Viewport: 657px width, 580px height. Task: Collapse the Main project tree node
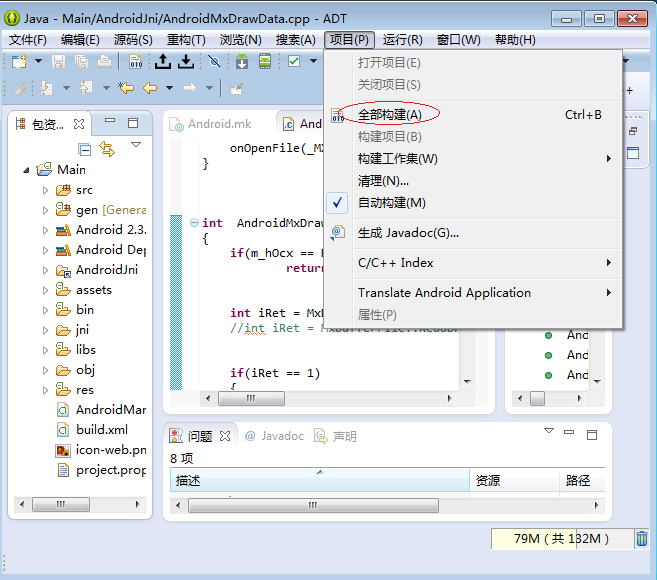(x=26, y=170)
